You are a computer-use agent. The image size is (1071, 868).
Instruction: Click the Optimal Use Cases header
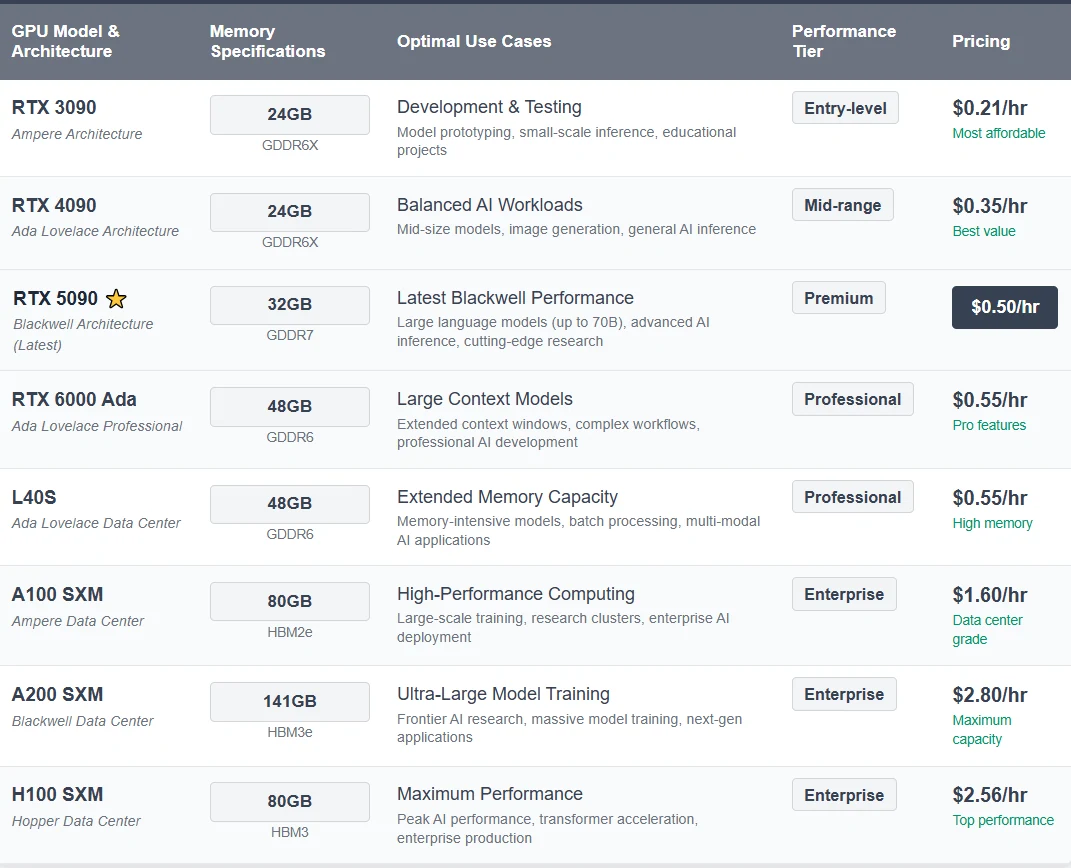pos(474,41)
